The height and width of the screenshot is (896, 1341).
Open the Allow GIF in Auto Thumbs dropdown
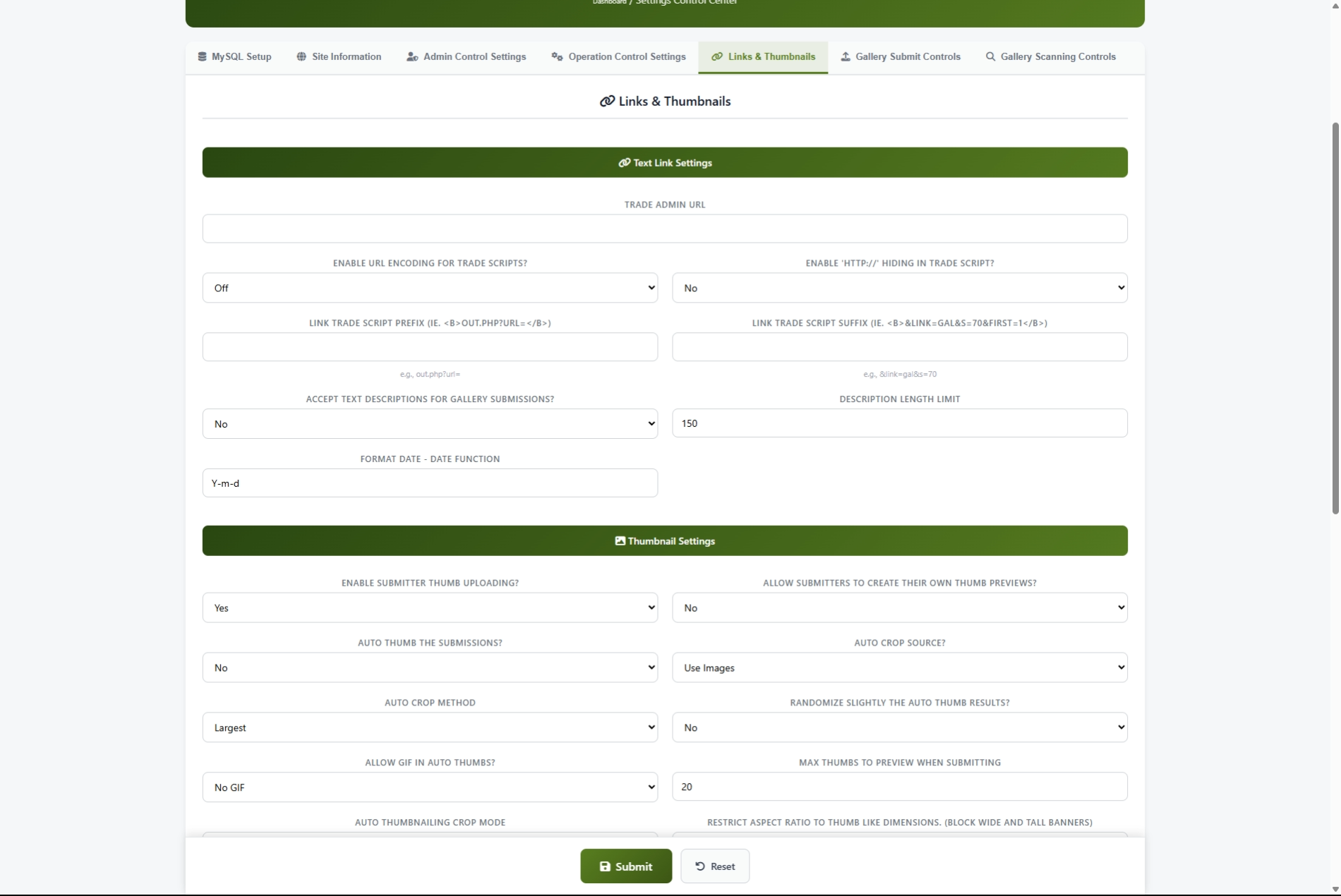pos(430,787)
